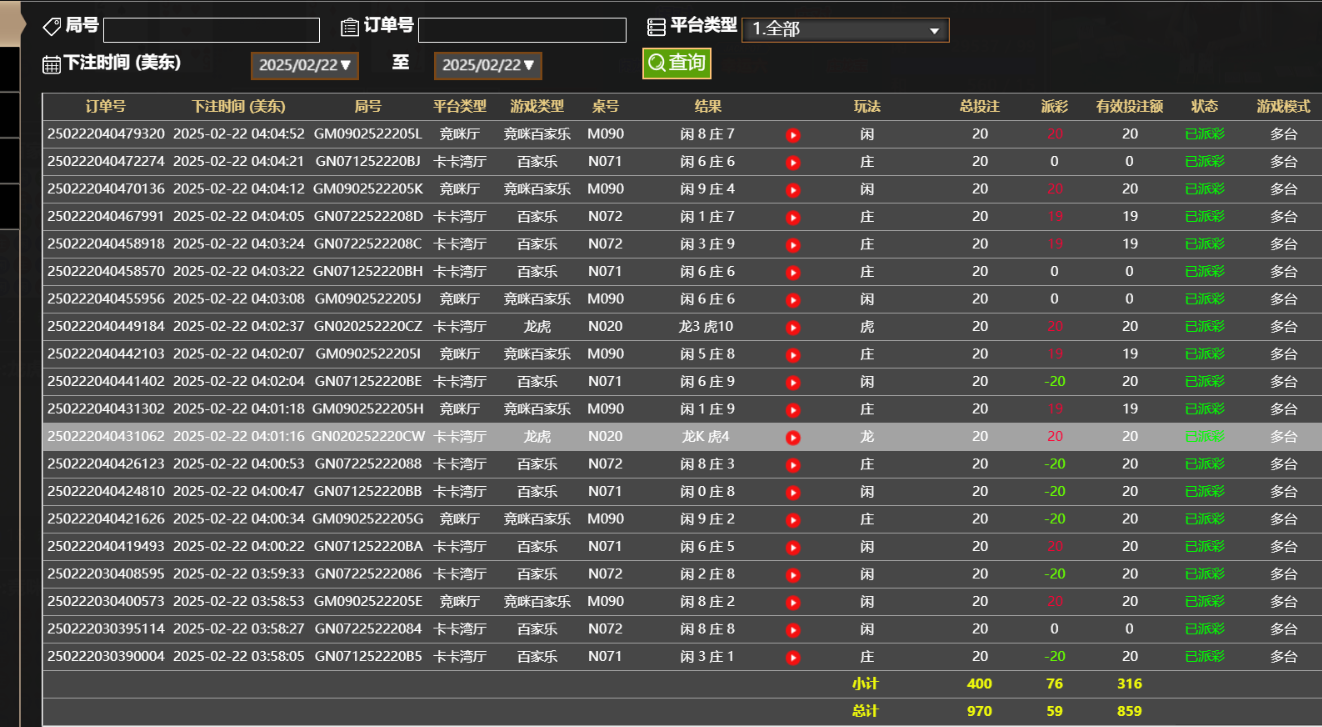Screen dimensions: 1322x727
Task: Open the start date picker
Action: coord(305,65)
